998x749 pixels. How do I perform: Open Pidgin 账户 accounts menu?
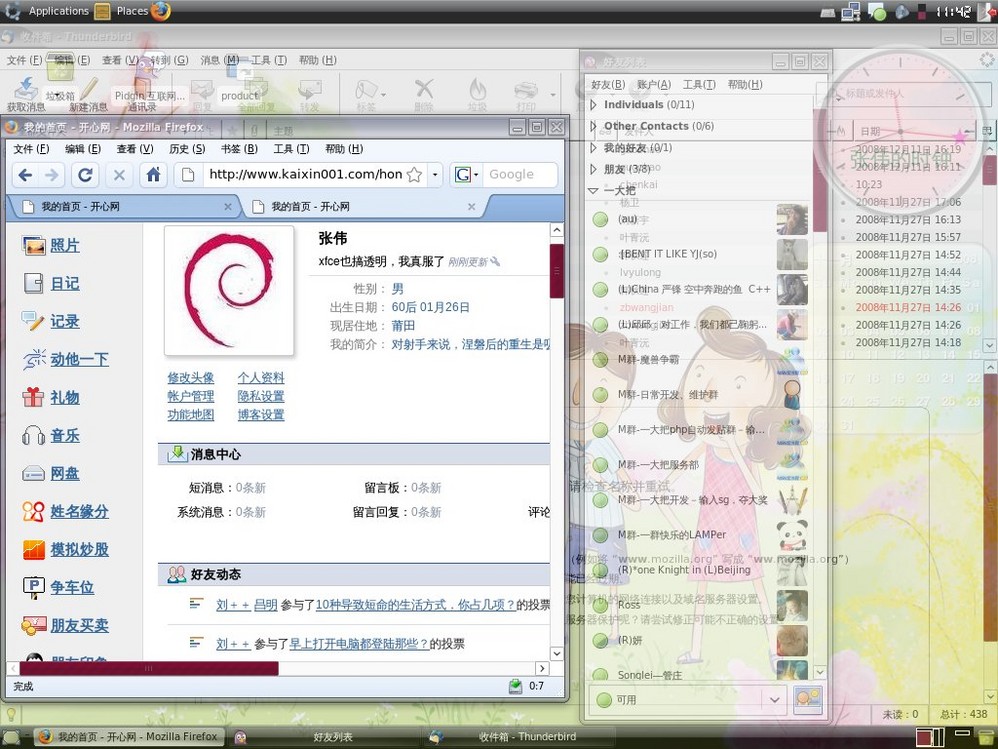pyautogui.click(x=654, y=85)
